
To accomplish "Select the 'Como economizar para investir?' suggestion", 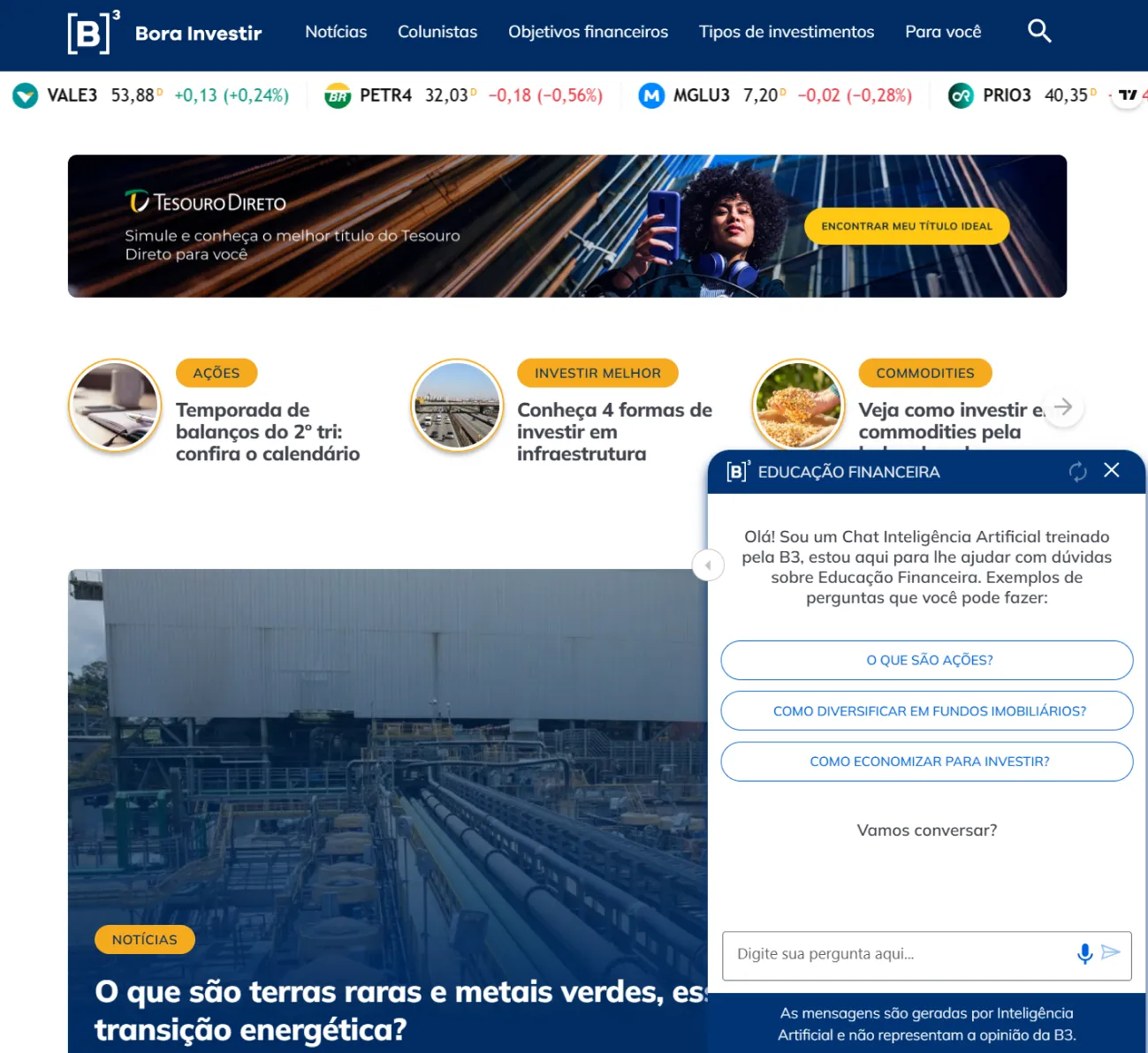I will click(x=927, y=761).
